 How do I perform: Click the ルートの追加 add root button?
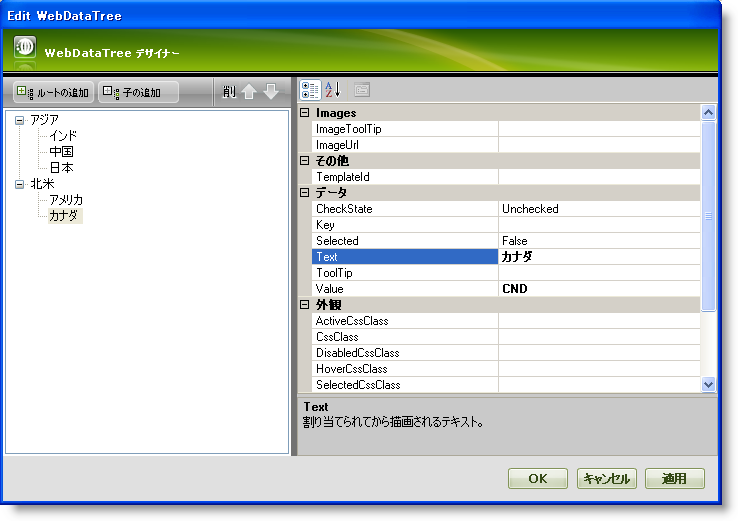(x=53, y=92)
